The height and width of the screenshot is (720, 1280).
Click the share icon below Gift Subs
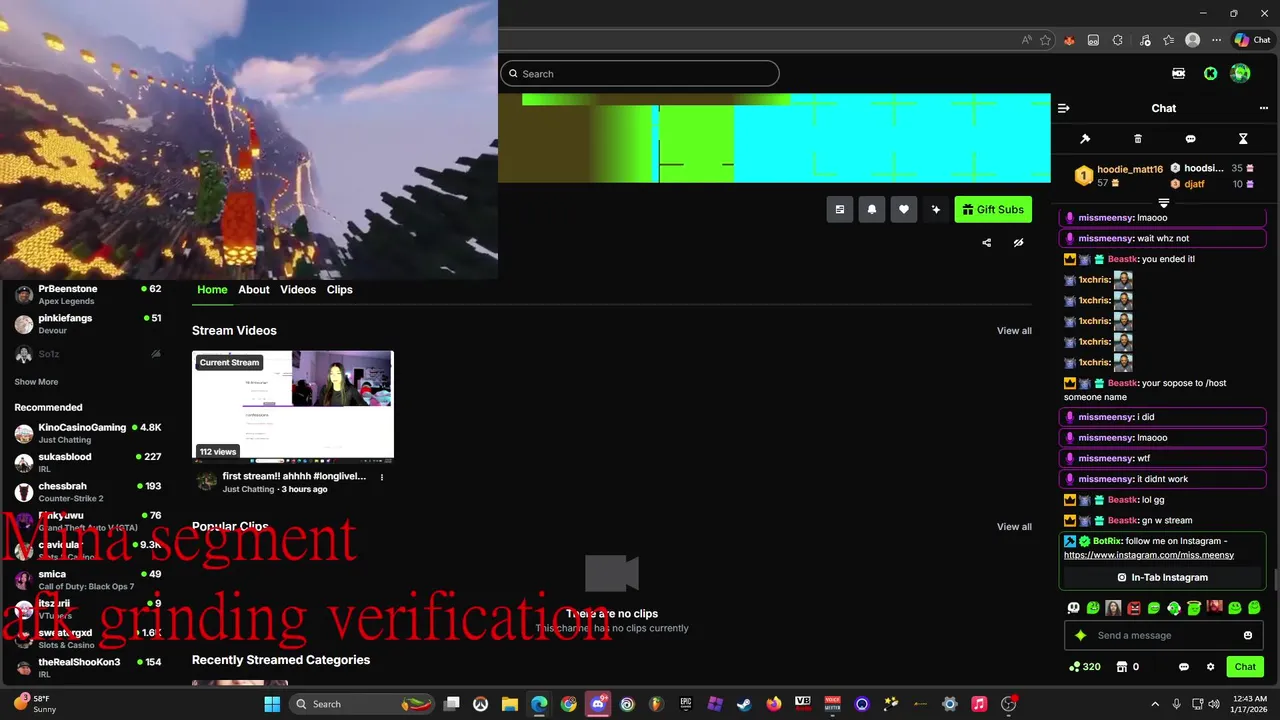coord(987,242)
